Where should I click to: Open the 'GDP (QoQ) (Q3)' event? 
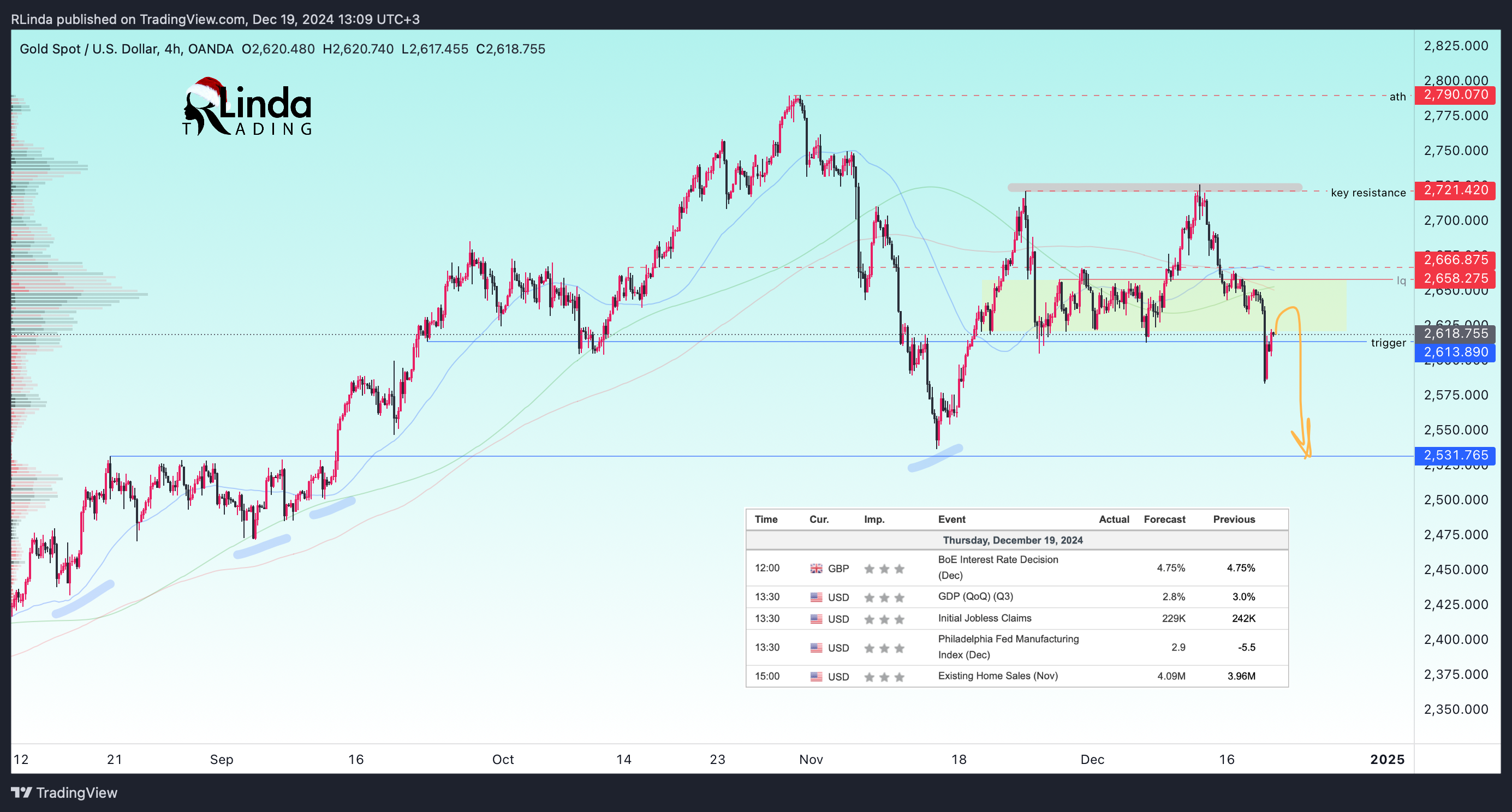coord(975,596)
